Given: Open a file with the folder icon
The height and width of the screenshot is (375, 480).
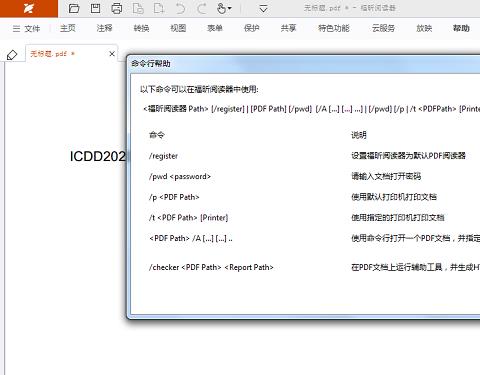Looking at the screenshot, I should point(74,8).
